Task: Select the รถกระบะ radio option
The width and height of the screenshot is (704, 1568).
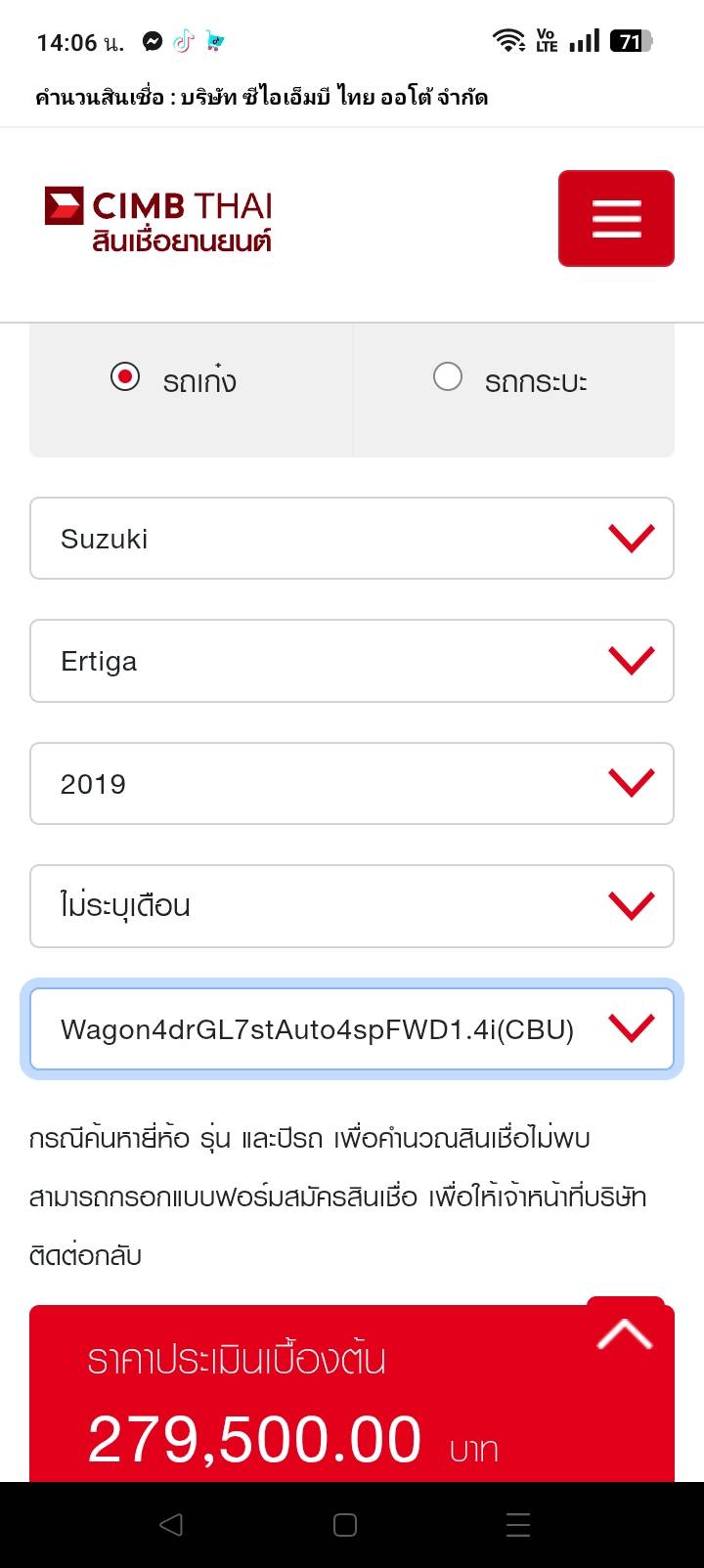Action: 448,377
